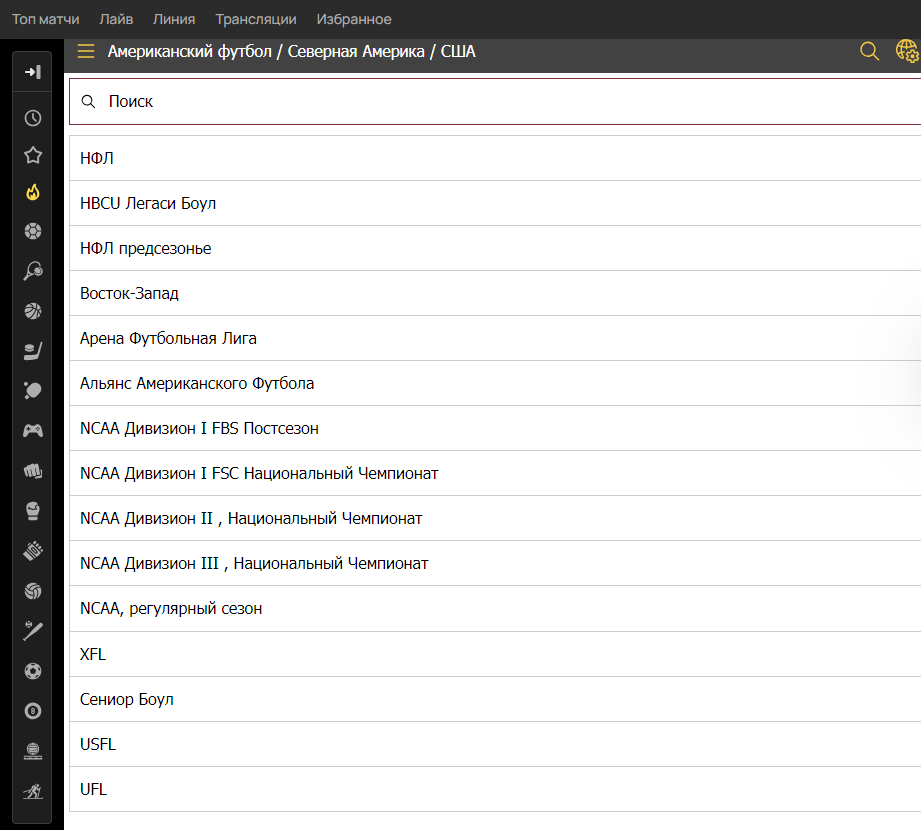Select the tennis racket sport icon
The height and width of the screenshot is (830, 921).
click(33, 271)
